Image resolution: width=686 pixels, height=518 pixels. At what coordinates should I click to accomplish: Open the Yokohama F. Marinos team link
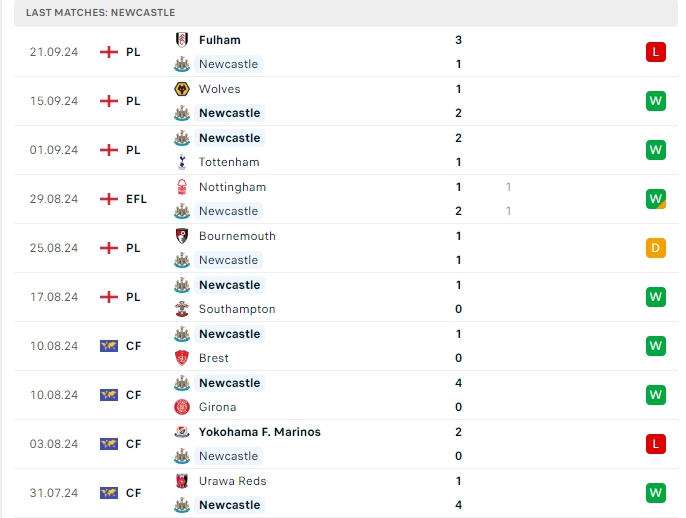coord(260,432)
